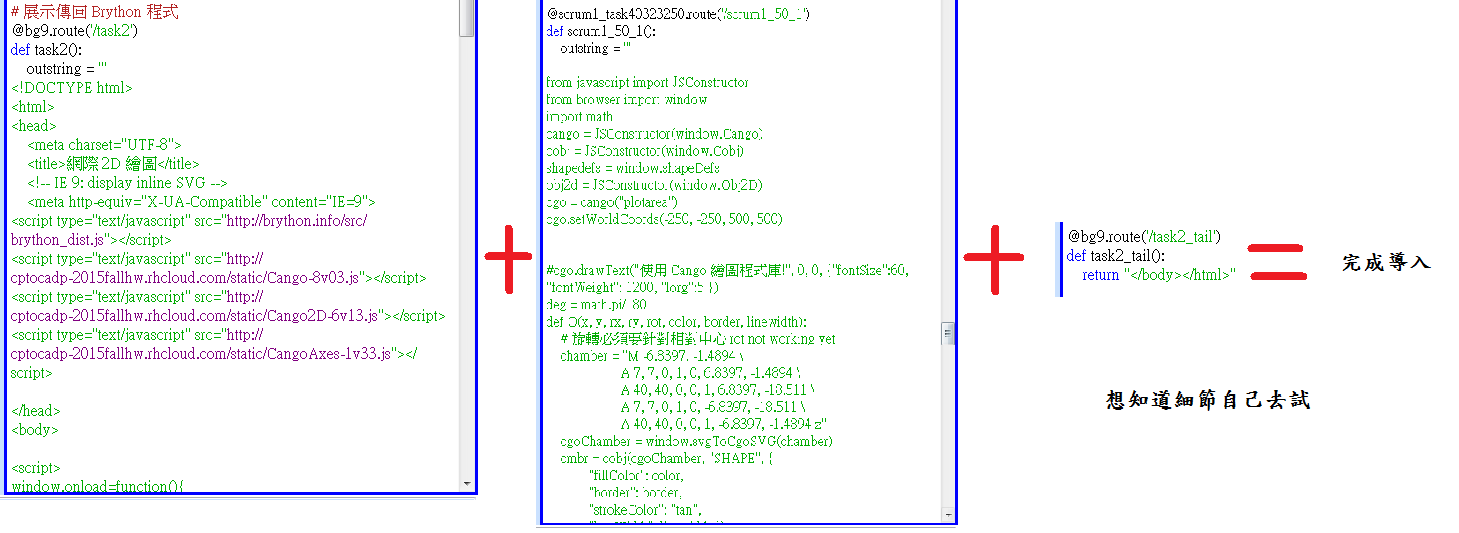Click the '<!-- IE 9: display inline SVG -->' comment

(x=128, y=183)
